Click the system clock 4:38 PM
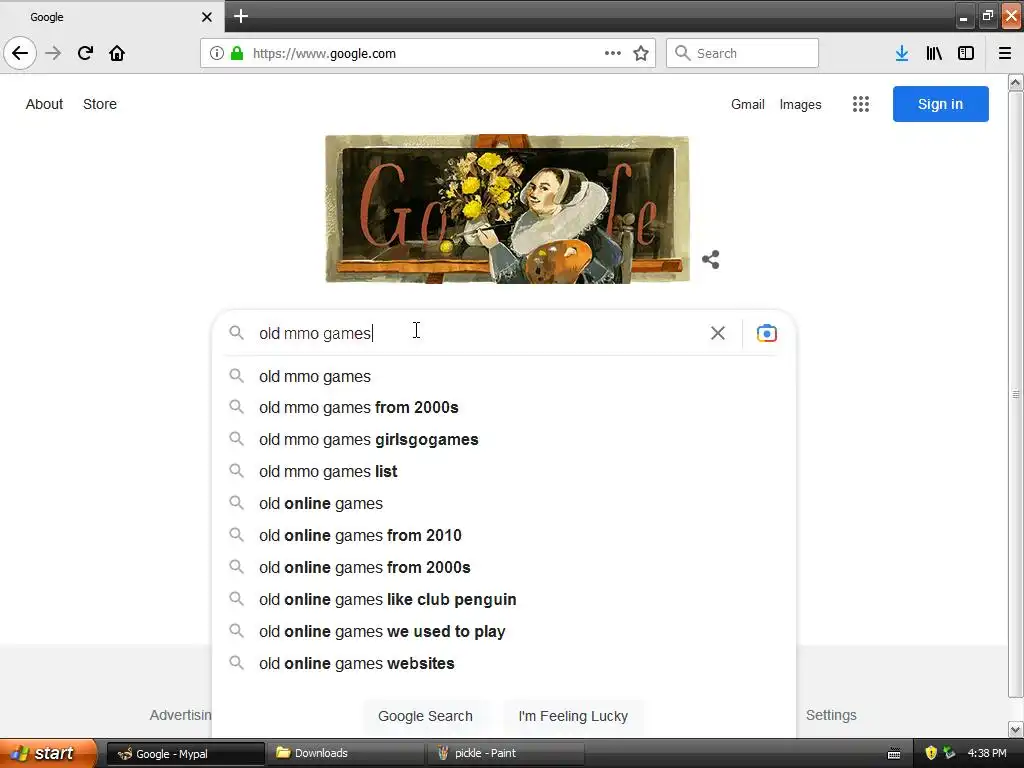 [x=987, y=753]
